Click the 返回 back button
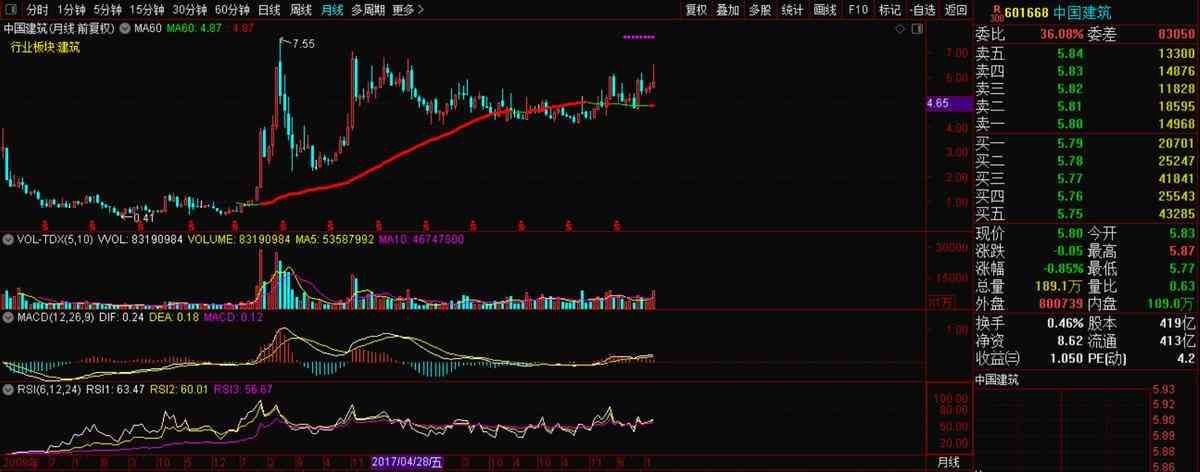The width and height of the screenshot is (1200, 472). click(956, 10)
